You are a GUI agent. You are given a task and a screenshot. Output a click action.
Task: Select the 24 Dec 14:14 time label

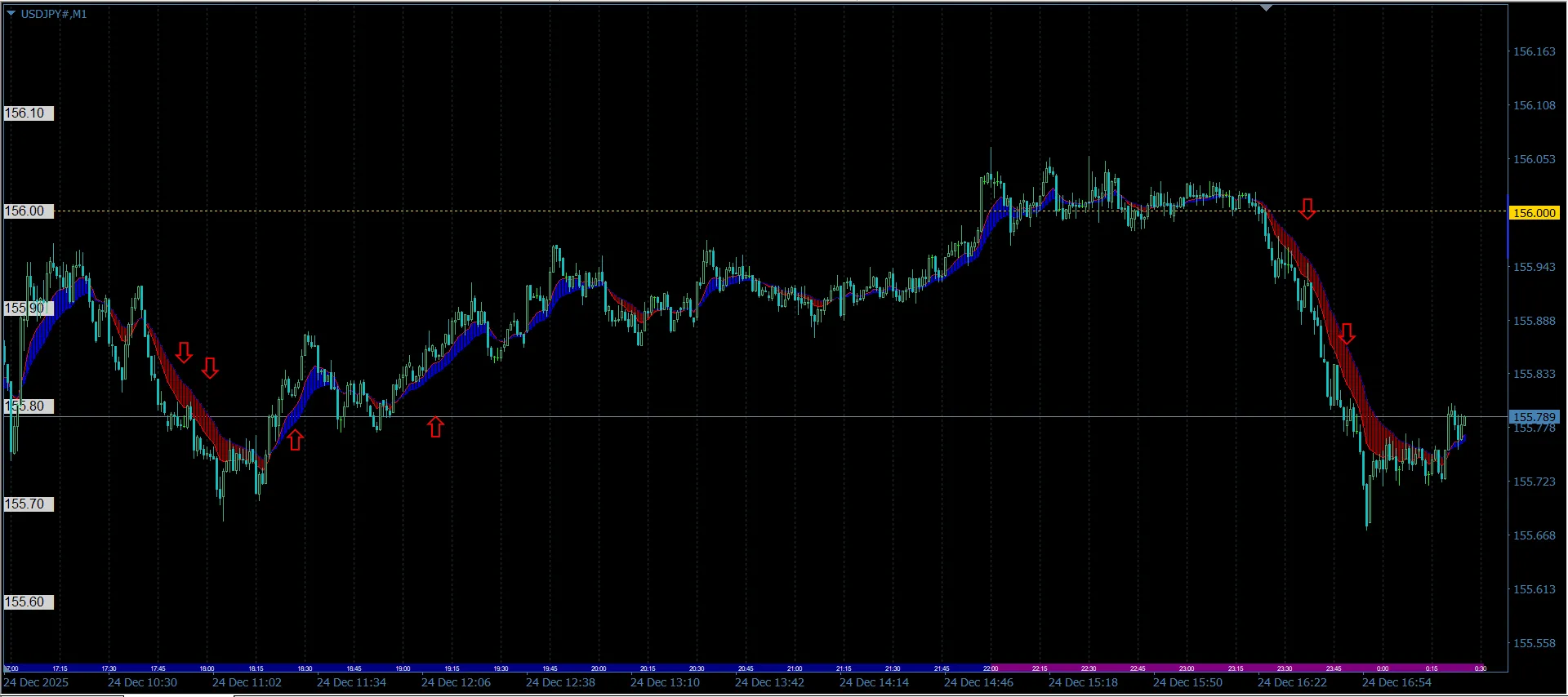(x=874, y=682)
